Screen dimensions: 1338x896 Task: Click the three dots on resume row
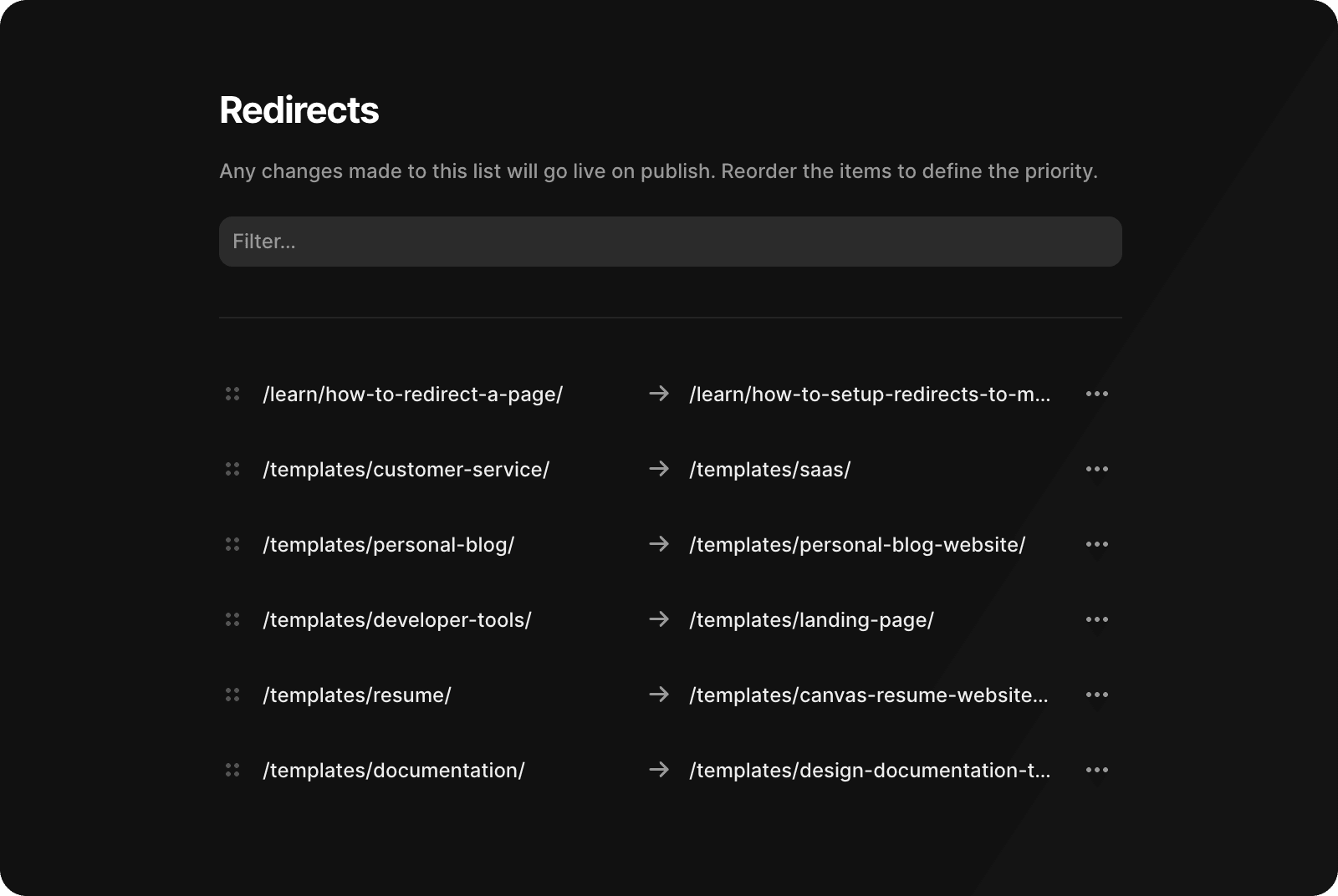point(1096,695)
